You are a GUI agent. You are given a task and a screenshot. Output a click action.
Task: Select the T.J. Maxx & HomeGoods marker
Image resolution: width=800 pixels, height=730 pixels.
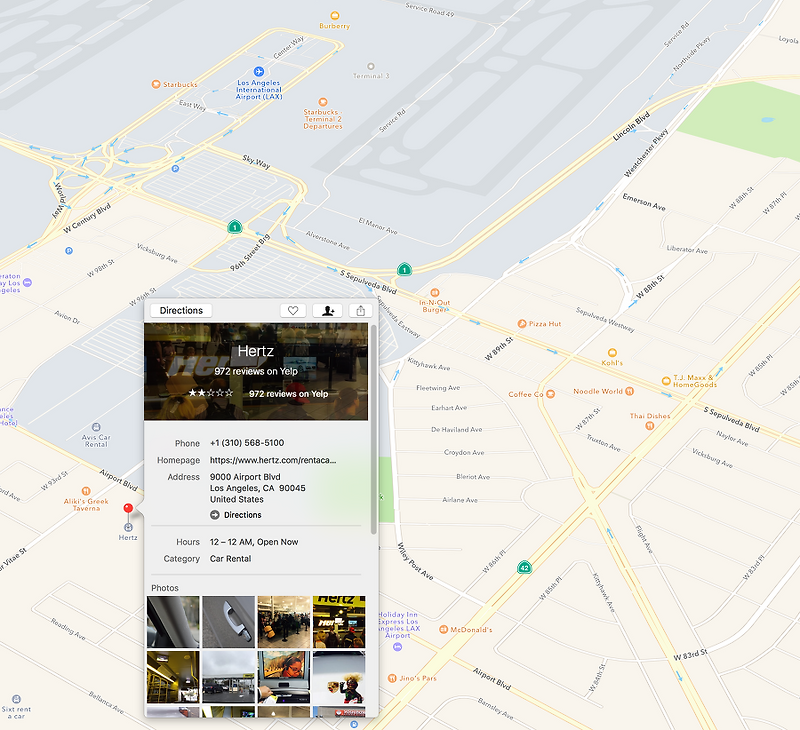pos(666,381)
